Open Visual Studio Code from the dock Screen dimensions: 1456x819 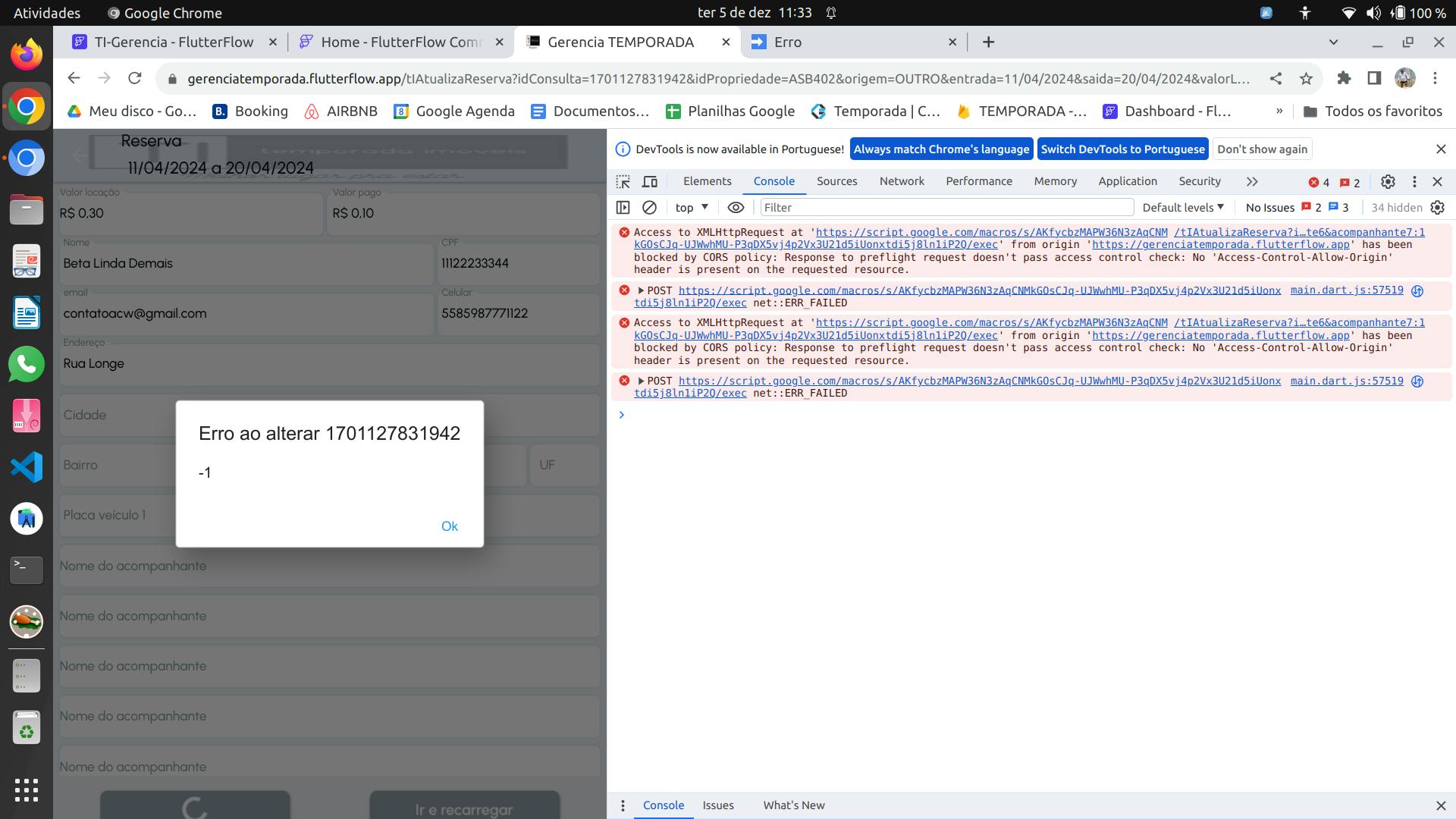pos(27,467)
